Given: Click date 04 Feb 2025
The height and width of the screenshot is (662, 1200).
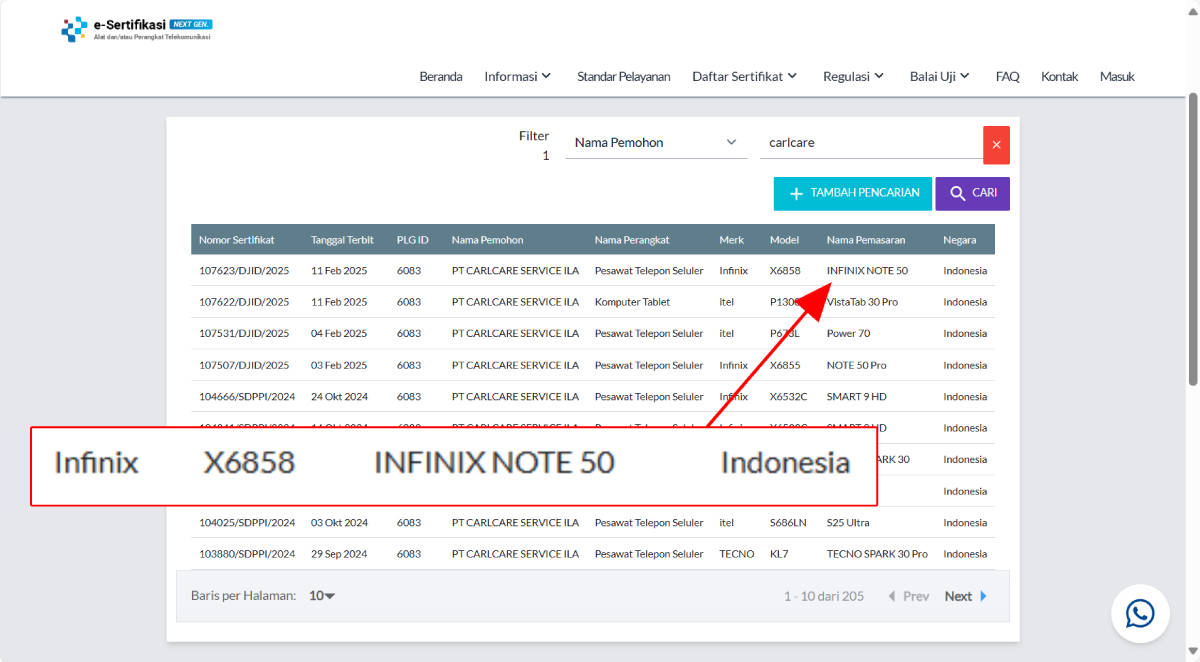Looking at the screenshot, I should click(x=339, y=334).
